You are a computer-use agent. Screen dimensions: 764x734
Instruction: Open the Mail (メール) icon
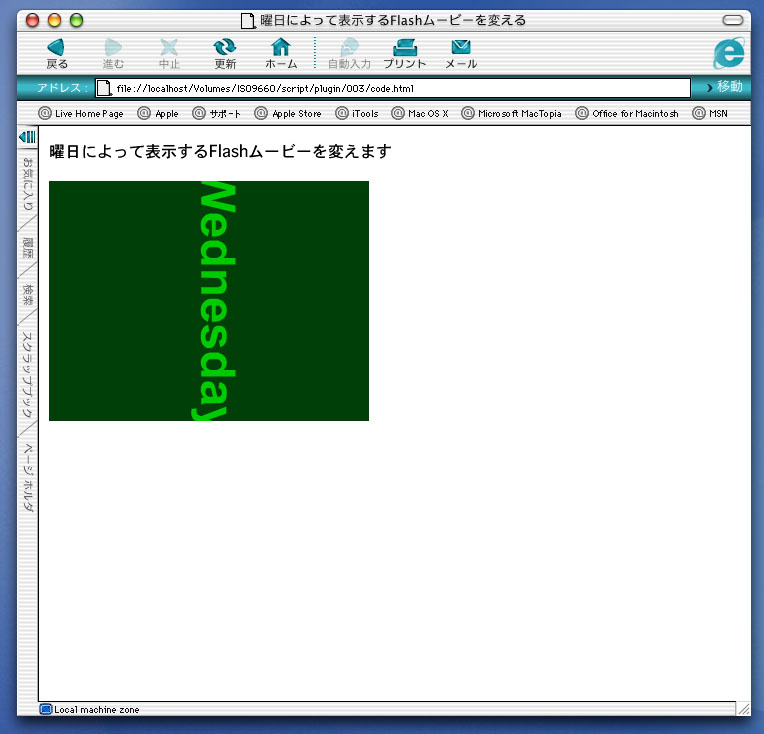pos(460,47)
